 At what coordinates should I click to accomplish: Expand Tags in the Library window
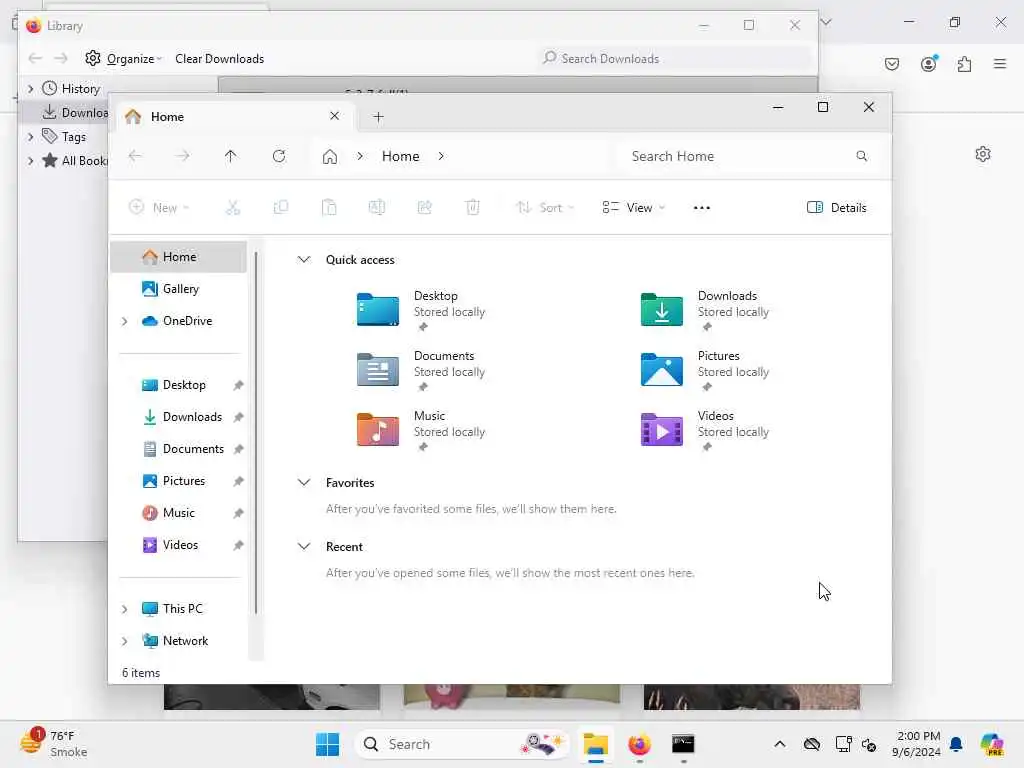[30, 137]
